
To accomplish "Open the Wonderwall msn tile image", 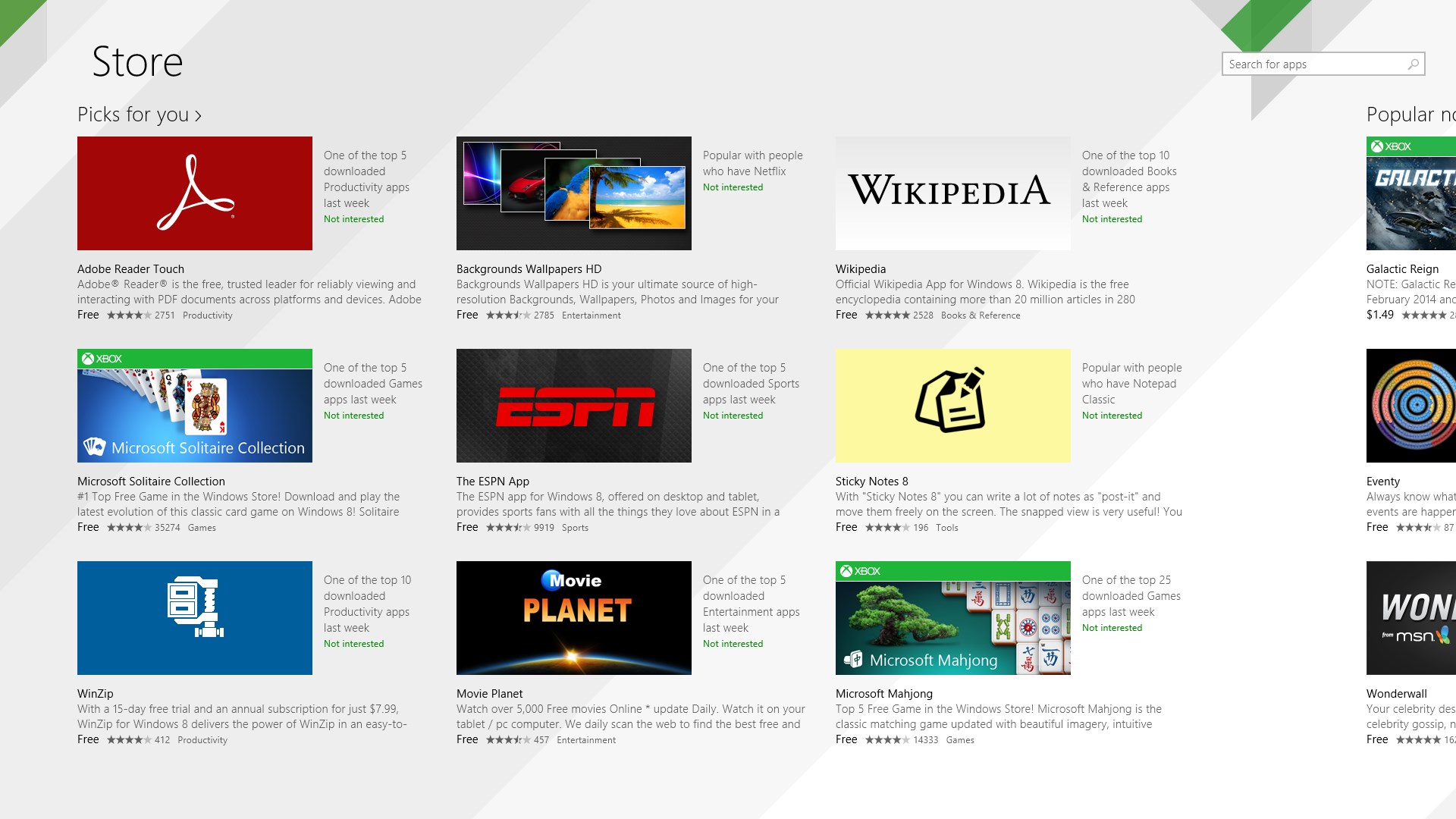I will 1411,618.
